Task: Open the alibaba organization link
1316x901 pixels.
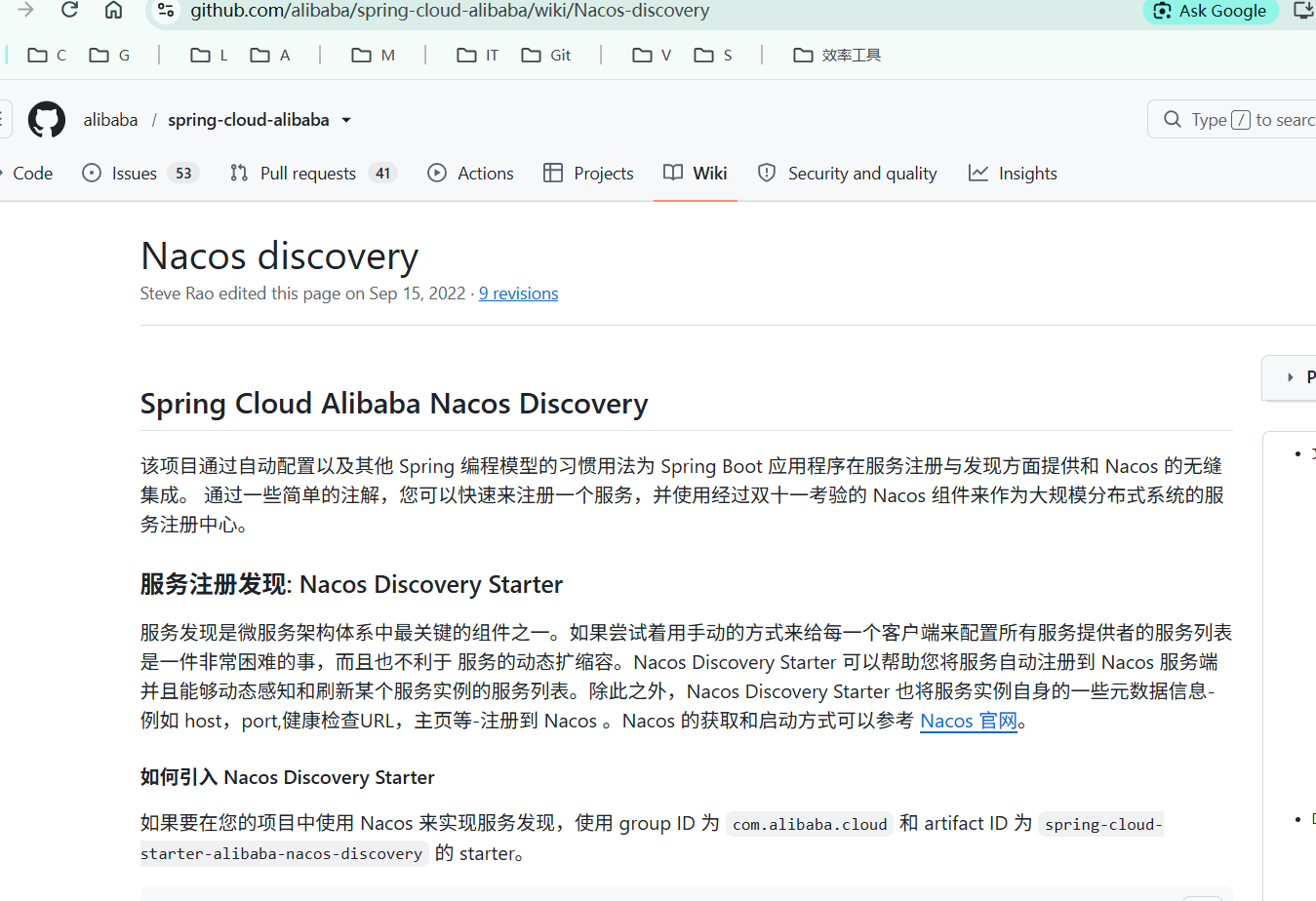Action: point(110,120)
